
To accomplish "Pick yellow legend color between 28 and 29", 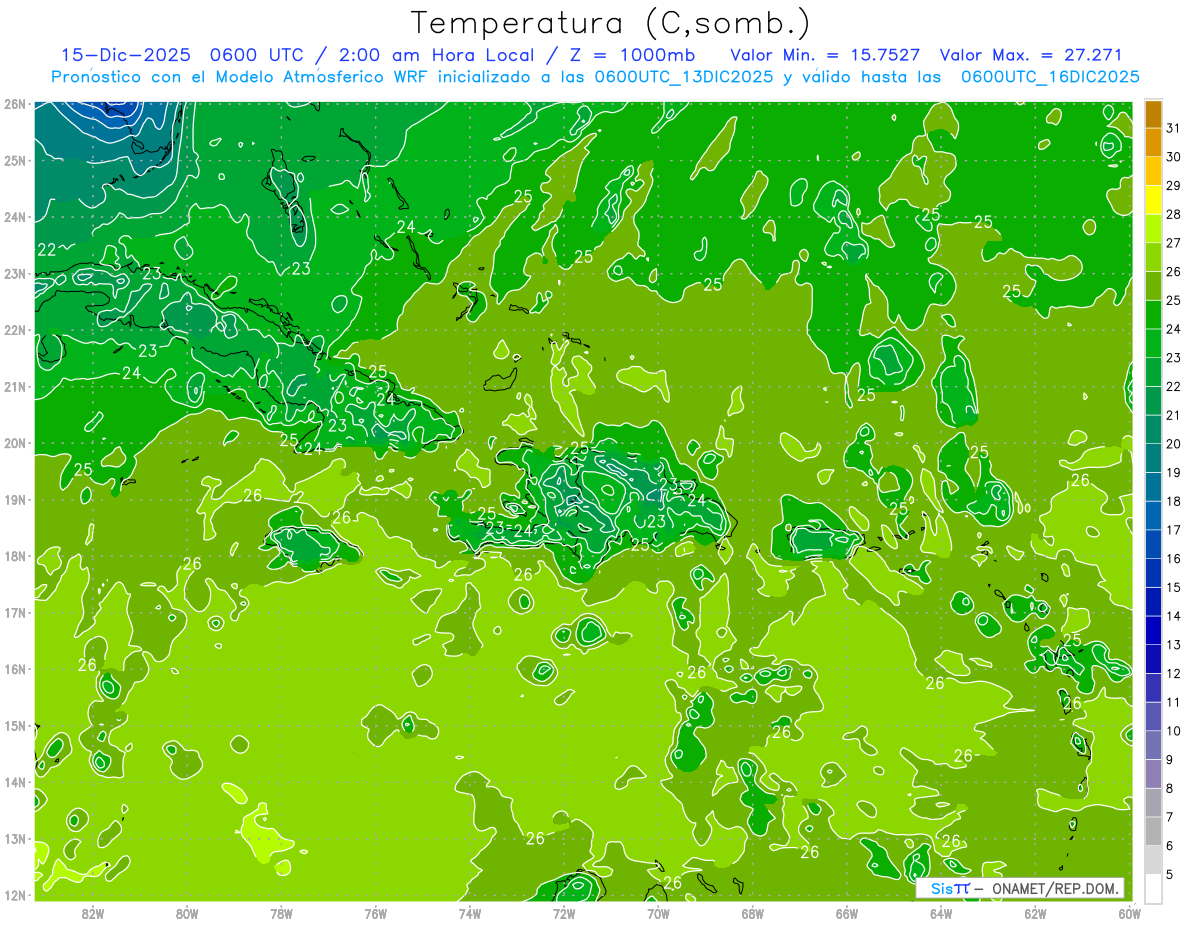I will (1154, 200).
